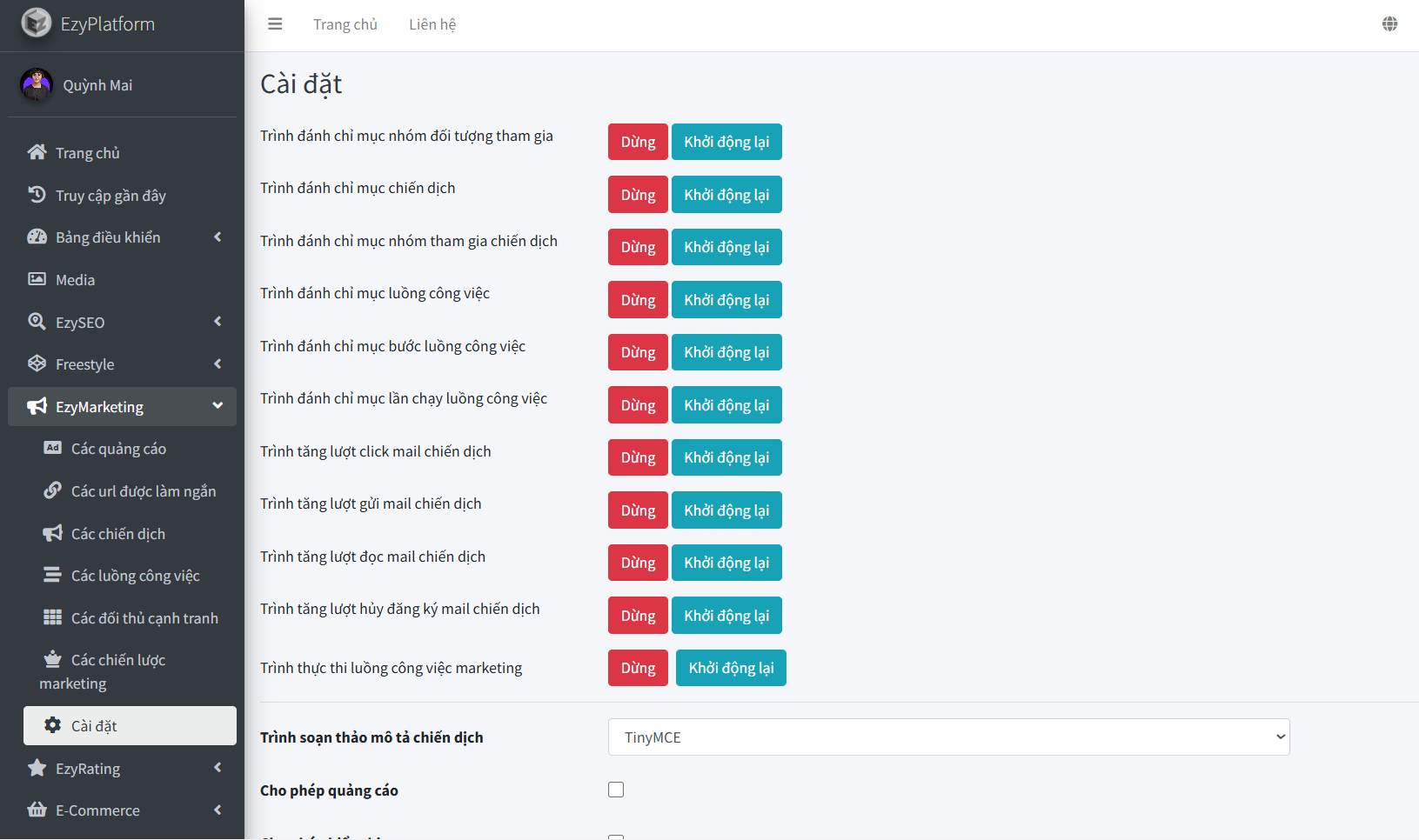Restart the tăng lượt gửi mail process
1419x840 pixels.
[x=726, y=510]
